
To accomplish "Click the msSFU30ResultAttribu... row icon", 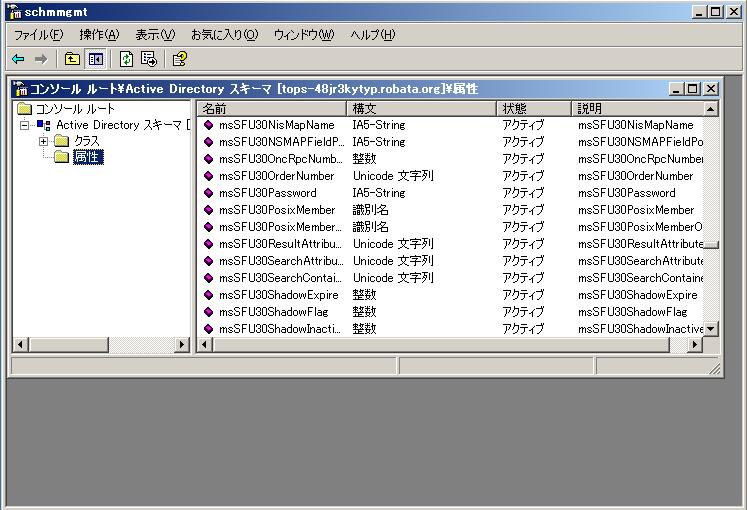I will click(x=208, y=244).
